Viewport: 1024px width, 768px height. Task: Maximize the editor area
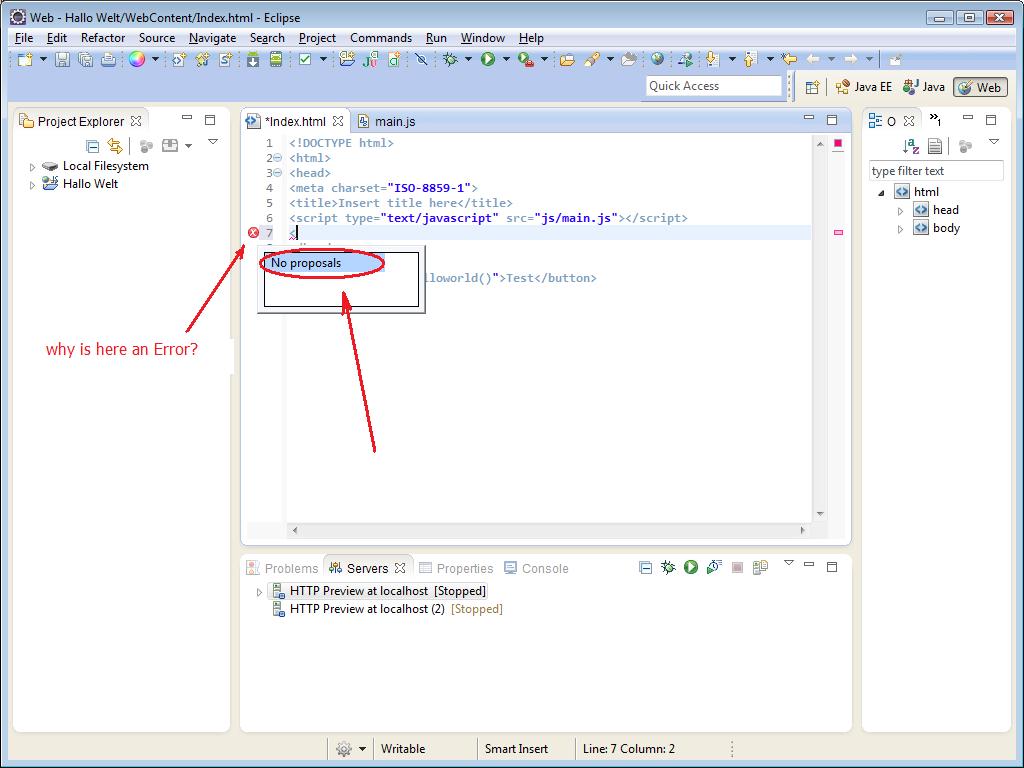[831, 120]
